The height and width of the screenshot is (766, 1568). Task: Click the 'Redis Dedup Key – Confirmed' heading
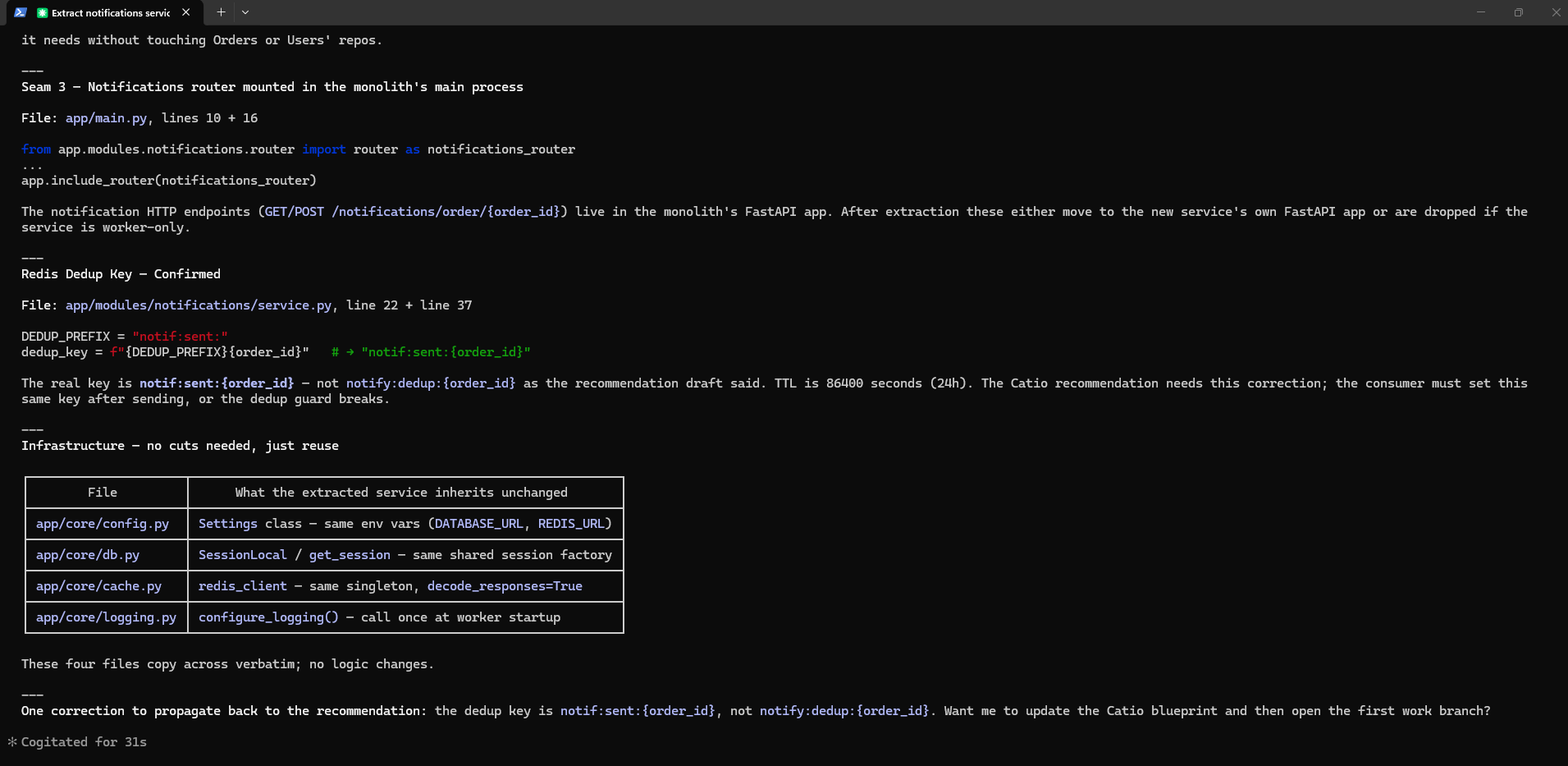(121, 274)
